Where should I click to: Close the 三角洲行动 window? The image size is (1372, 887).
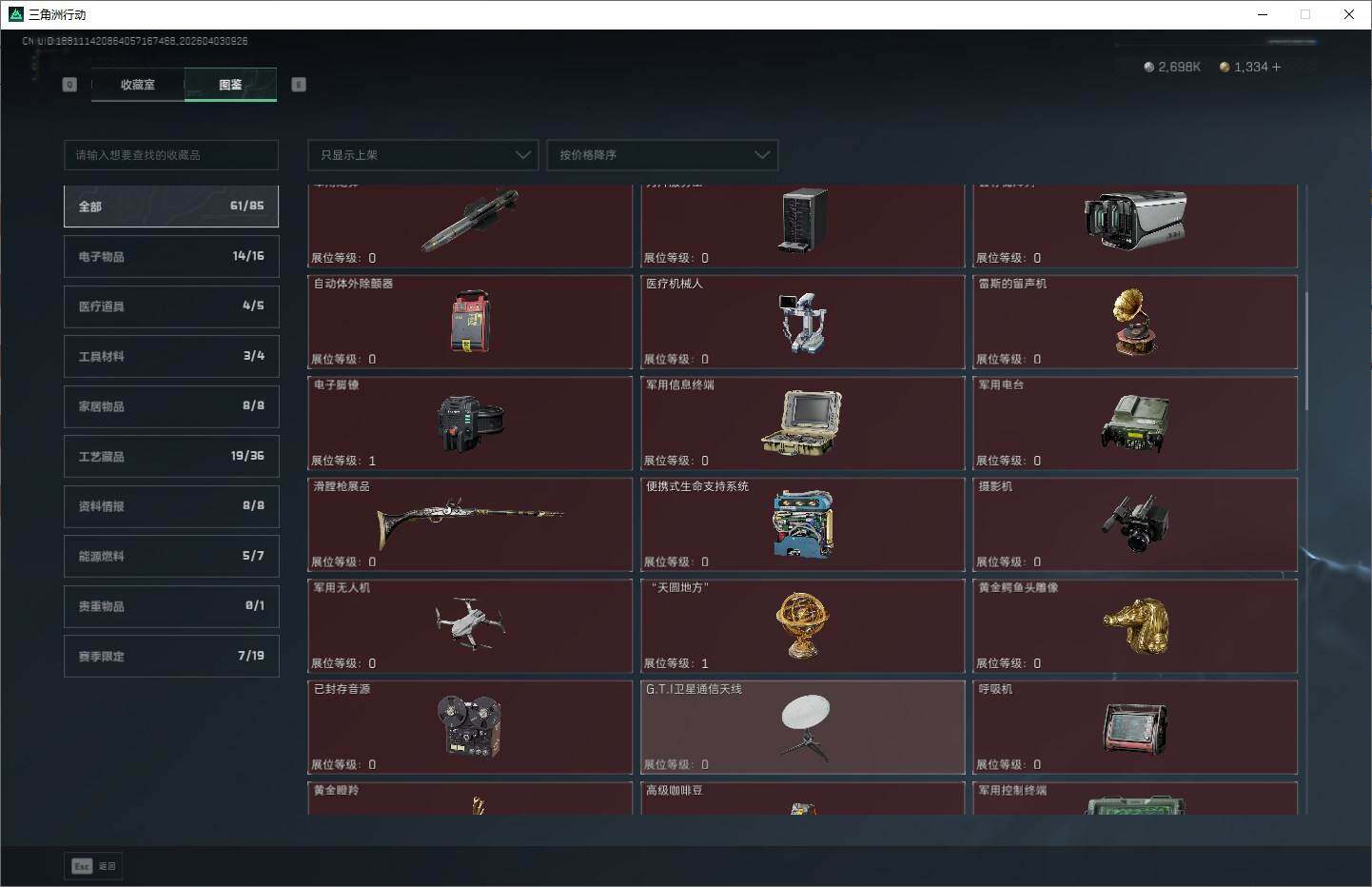click(1349, 14)
